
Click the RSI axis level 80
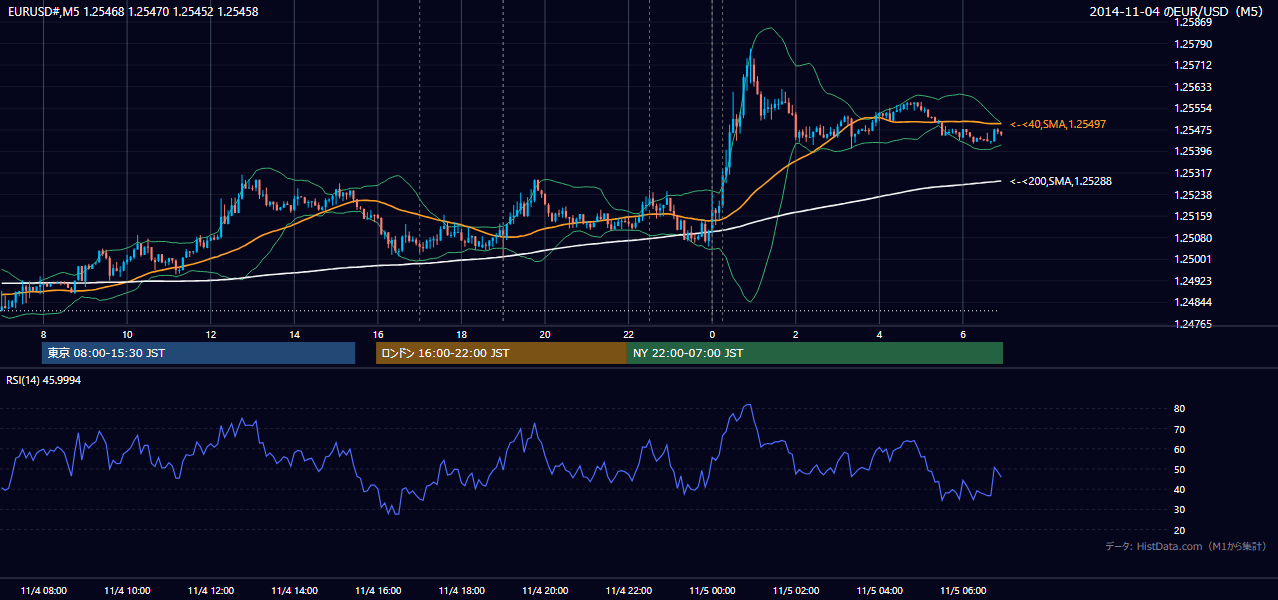(x=1180, y=409)
